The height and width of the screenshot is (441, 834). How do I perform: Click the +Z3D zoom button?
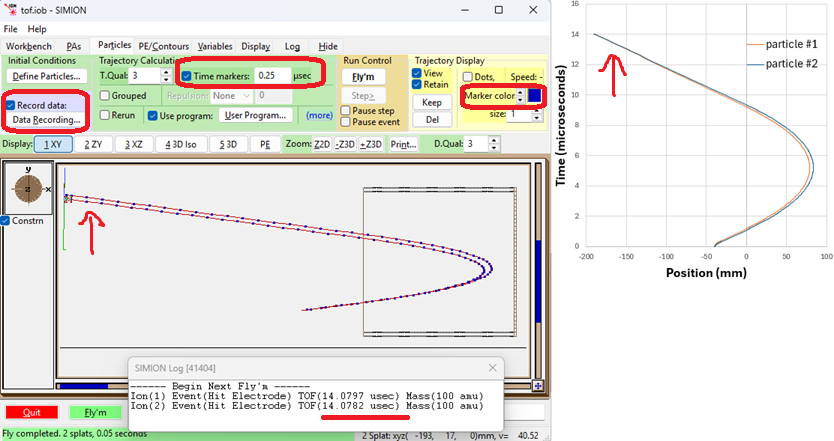click(x=371, y=144)
